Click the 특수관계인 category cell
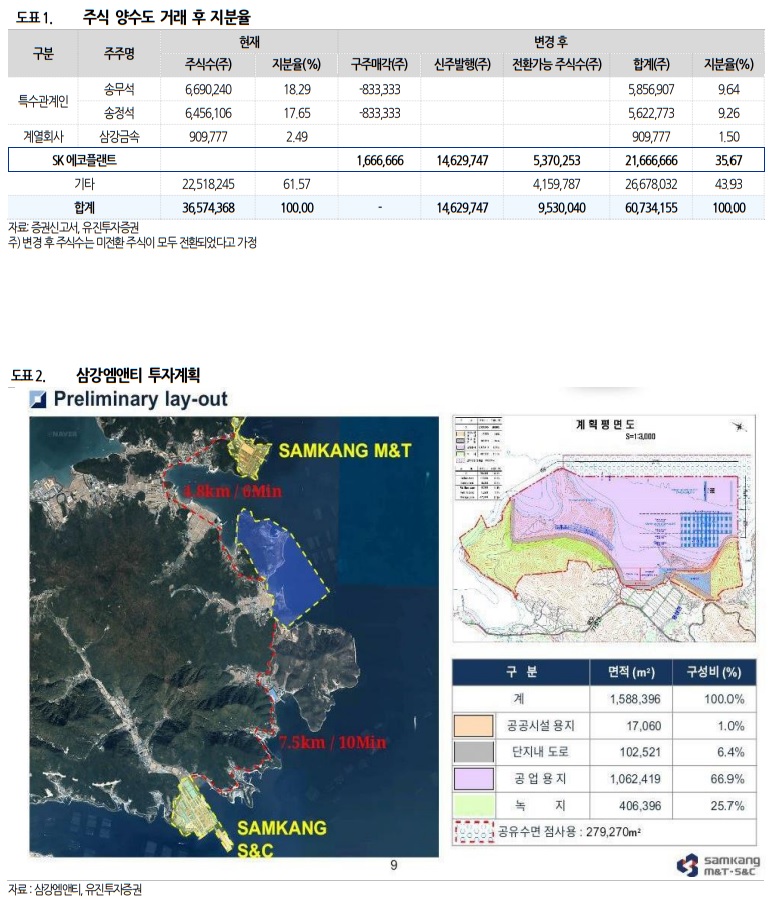The height and width of the screenshot is (899, 768). coord(43,101)
